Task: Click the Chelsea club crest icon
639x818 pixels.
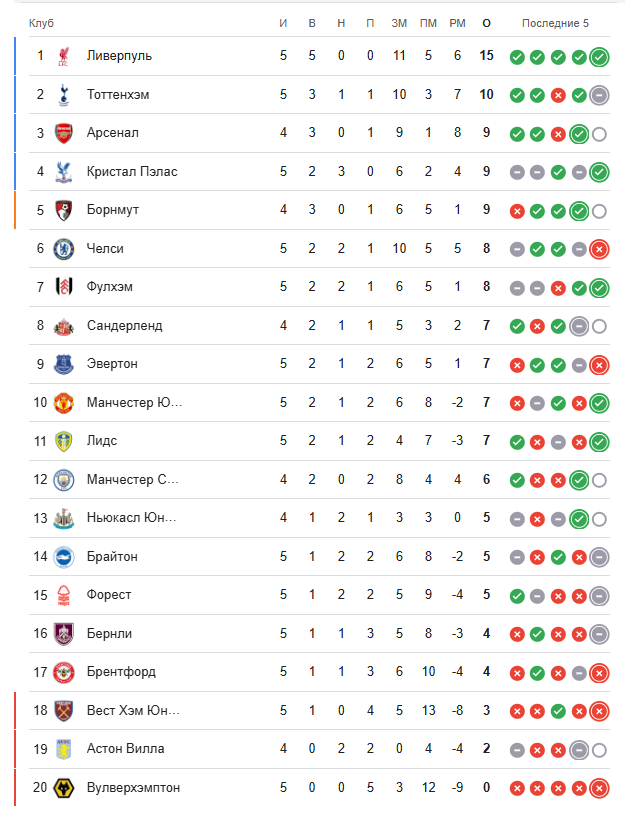Action: pyautogui.click(x=64, y=249)
